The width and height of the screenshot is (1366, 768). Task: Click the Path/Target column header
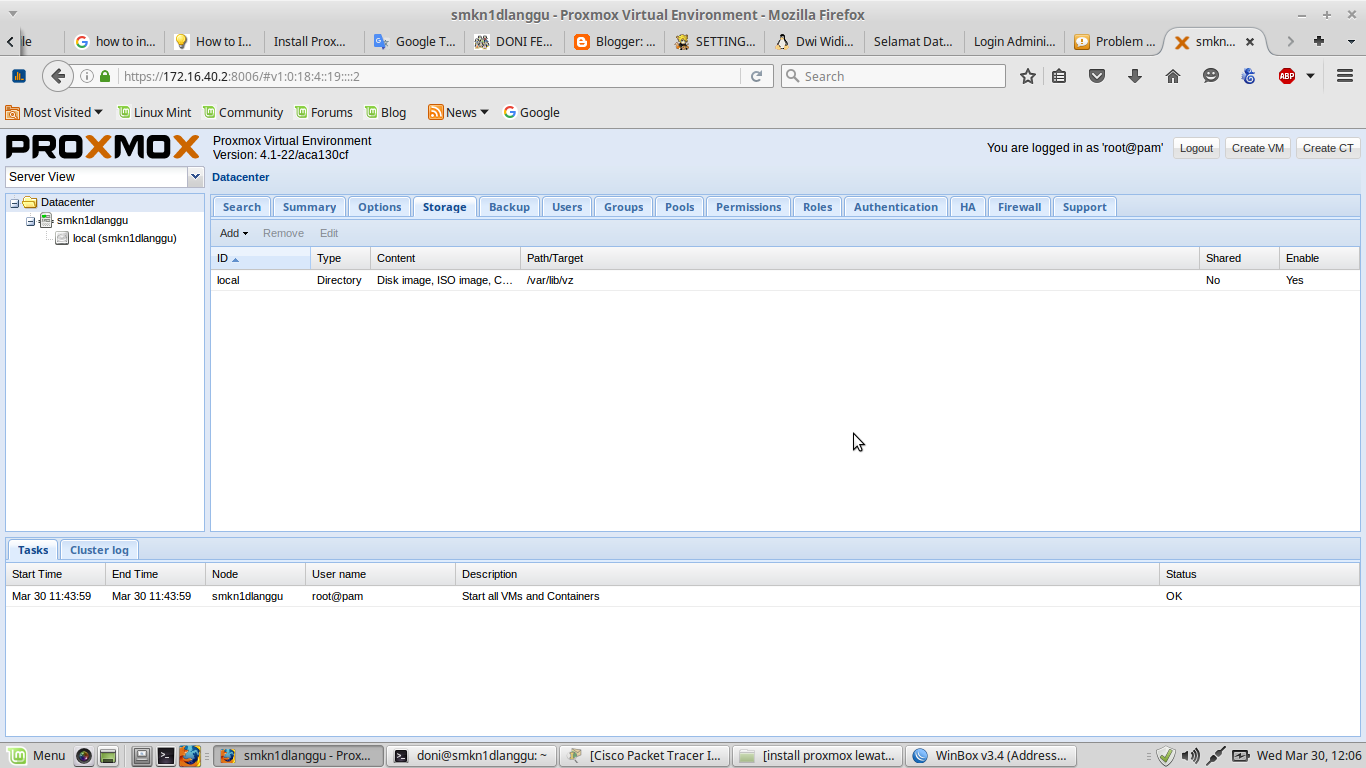(x=860, y=258)
